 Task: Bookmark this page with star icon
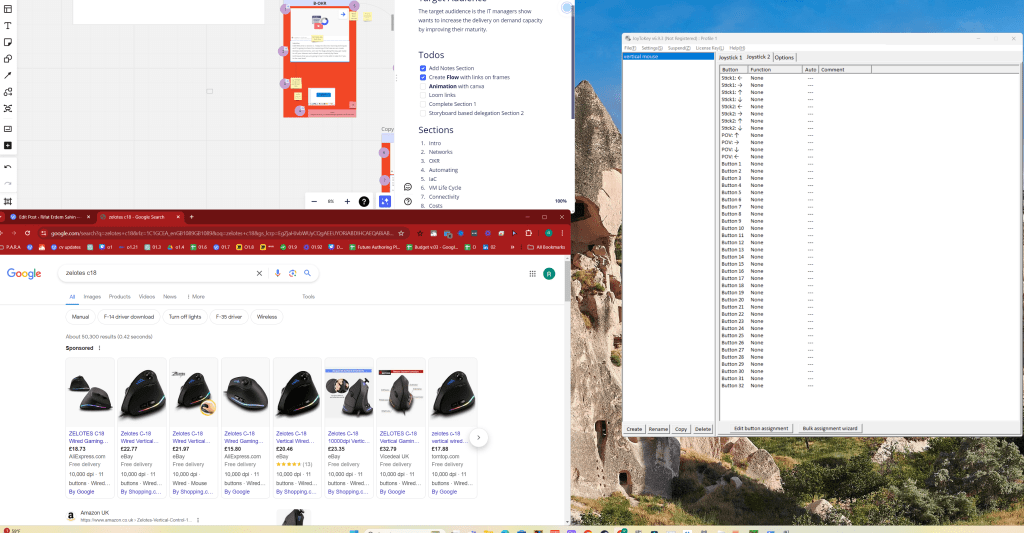pos(401,233)
